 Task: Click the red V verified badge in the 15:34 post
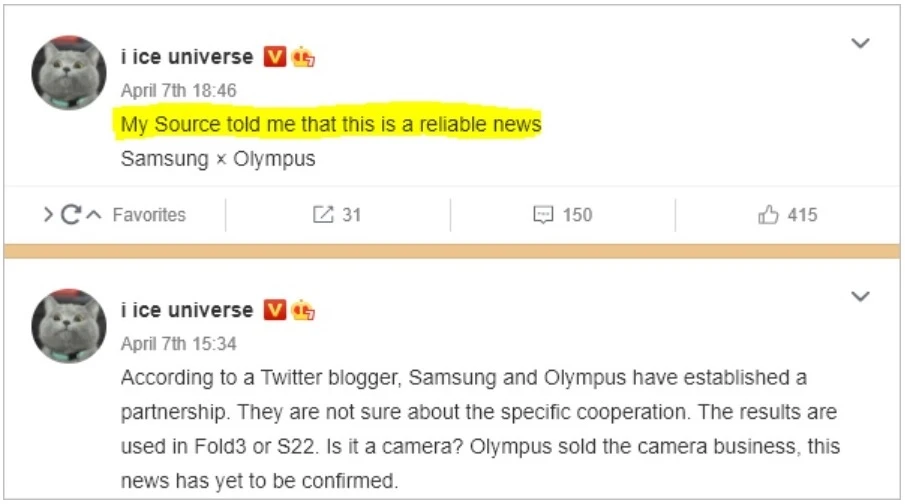pos(275,310)
